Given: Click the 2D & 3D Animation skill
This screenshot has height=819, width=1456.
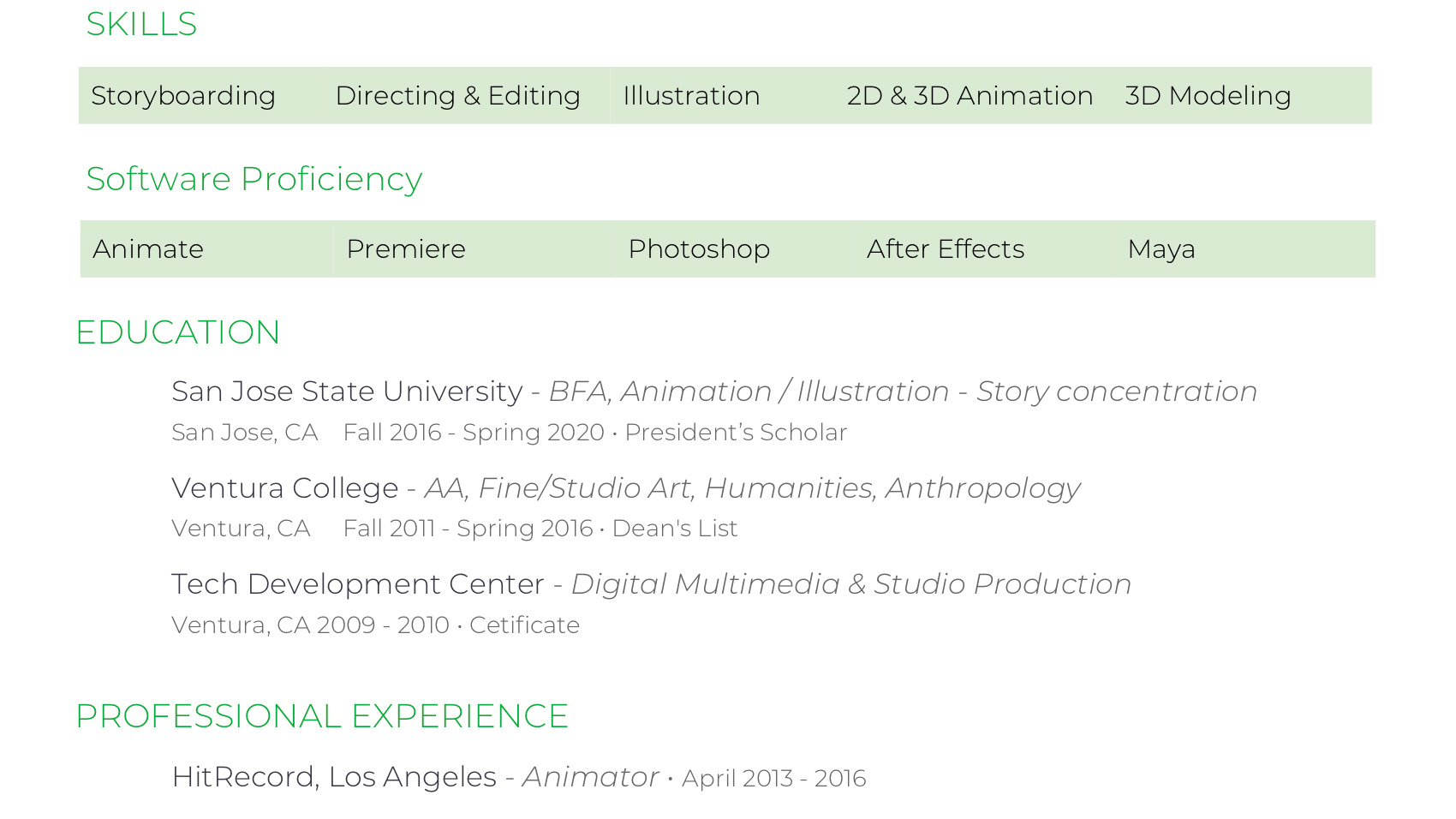Looking at the screenshot, I should pos(970,96).
